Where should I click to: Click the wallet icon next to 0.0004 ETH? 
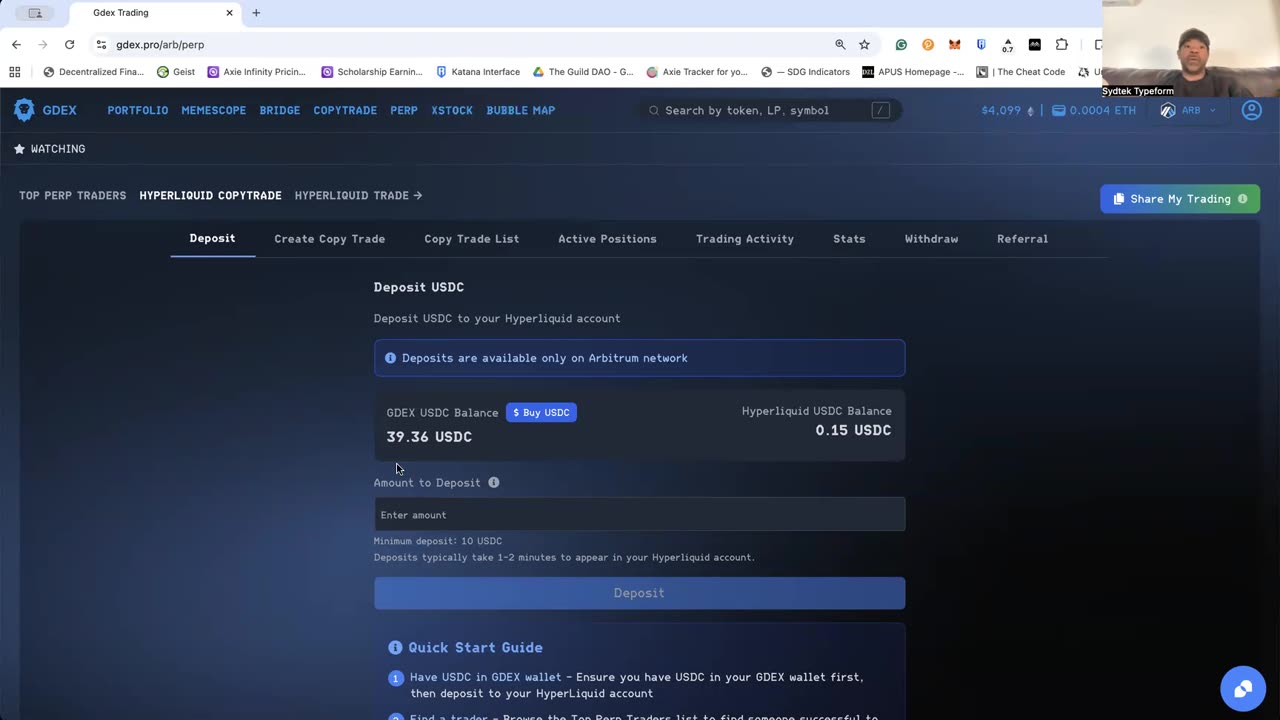coord(1058,111)
